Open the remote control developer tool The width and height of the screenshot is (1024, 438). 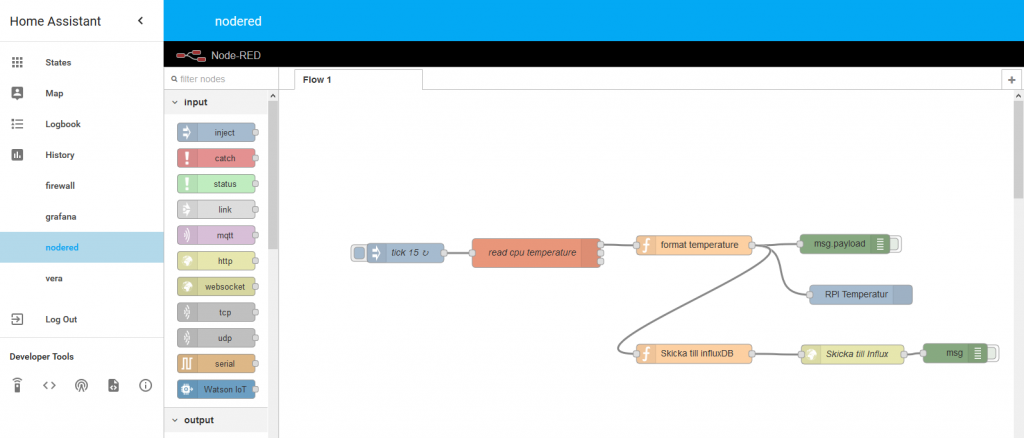(x=18, y=385)
